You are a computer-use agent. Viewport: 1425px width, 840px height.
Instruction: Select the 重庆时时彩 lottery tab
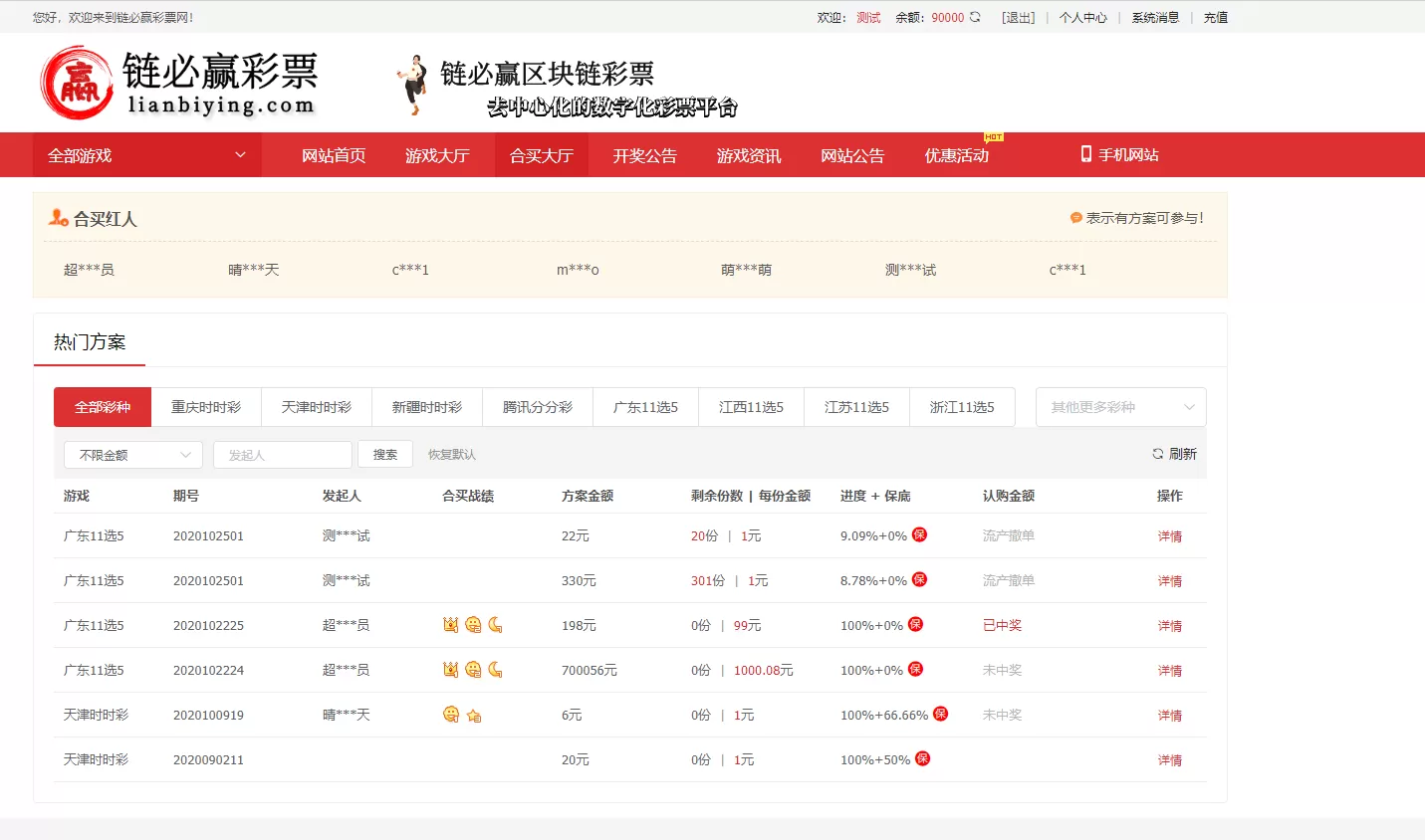[206, 407]
